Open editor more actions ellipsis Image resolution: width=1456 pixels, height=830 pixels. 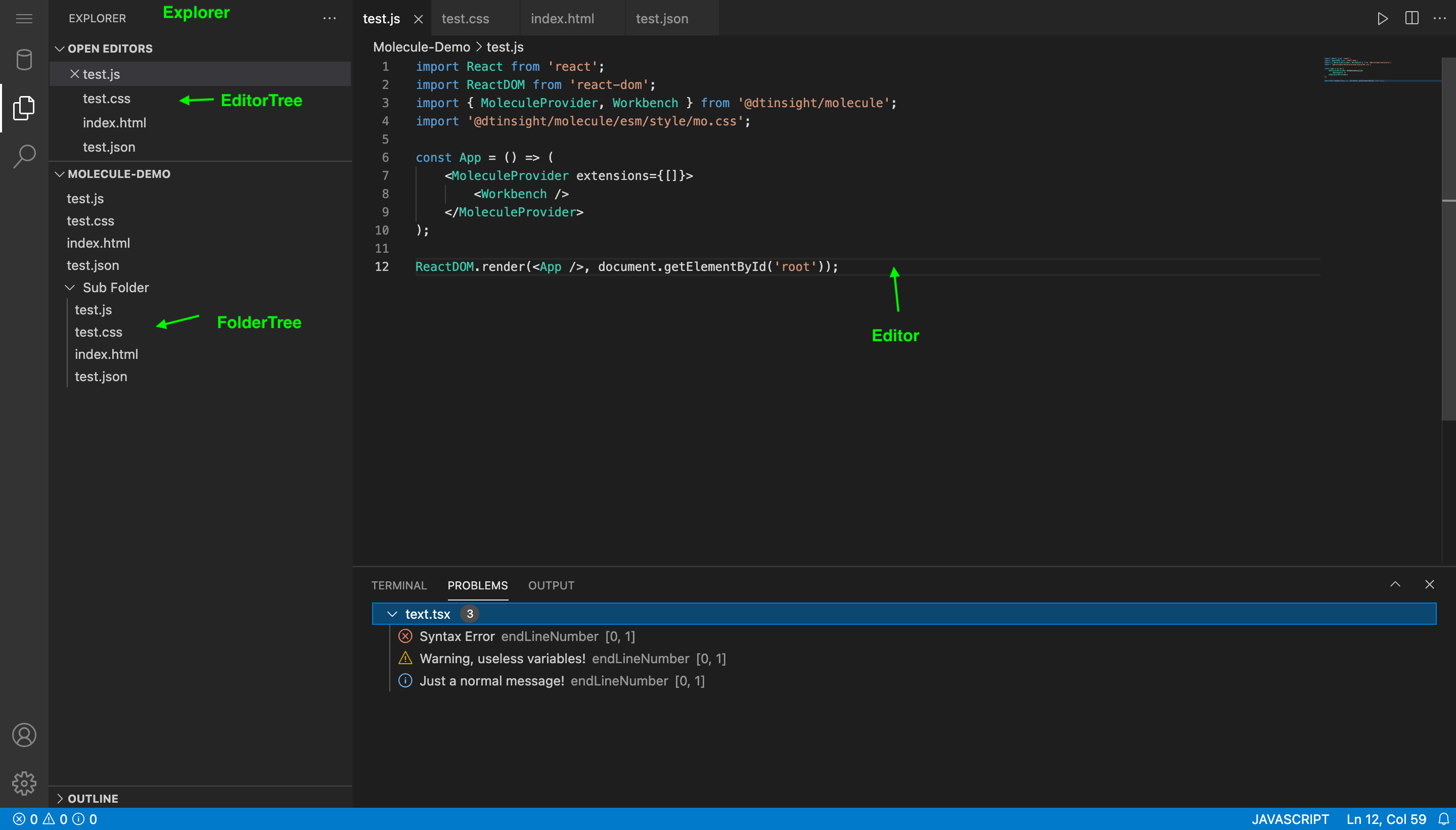coord(1439,19)
